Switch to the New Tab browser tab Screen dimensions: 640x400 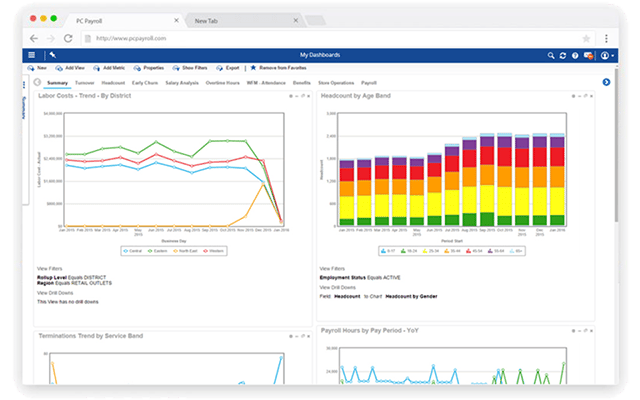(x=245, y=20)
